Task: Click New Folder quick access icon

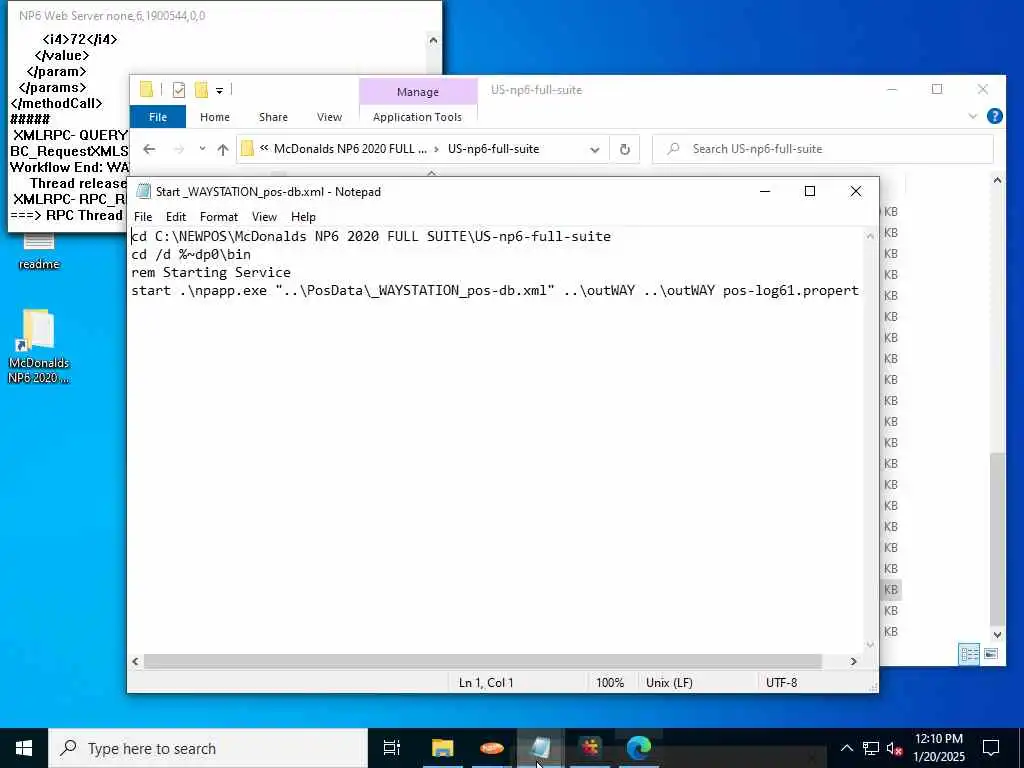Action: [201, 90]
